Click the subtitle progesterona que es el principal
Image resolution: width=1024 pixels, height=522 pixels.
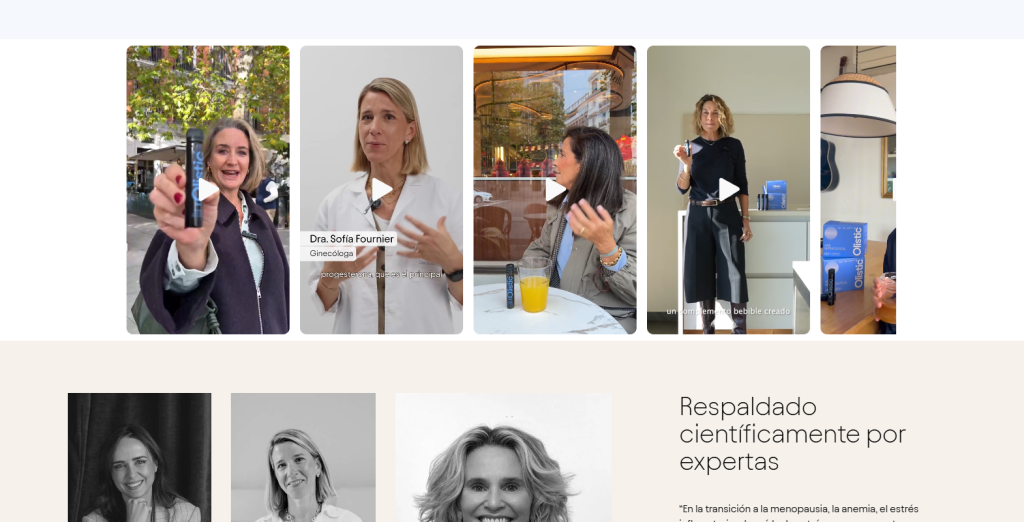click(x=381, y=275)
